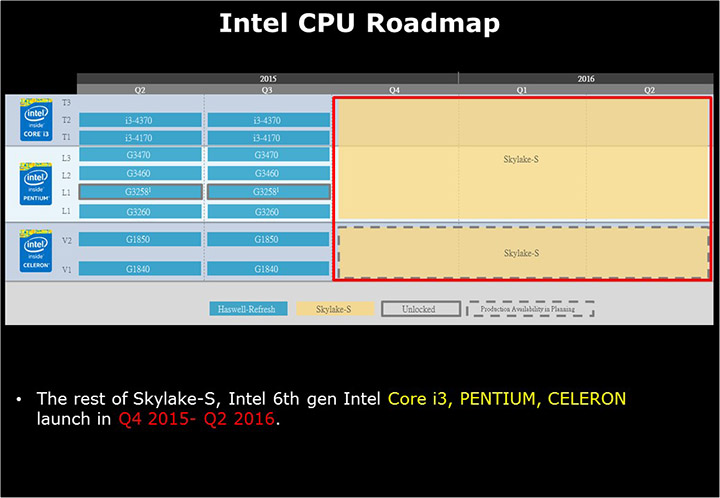Click the Production Availability in Planning legend box
The height and width of the screenshot is (498, 720).
click(x=530, y=309)
